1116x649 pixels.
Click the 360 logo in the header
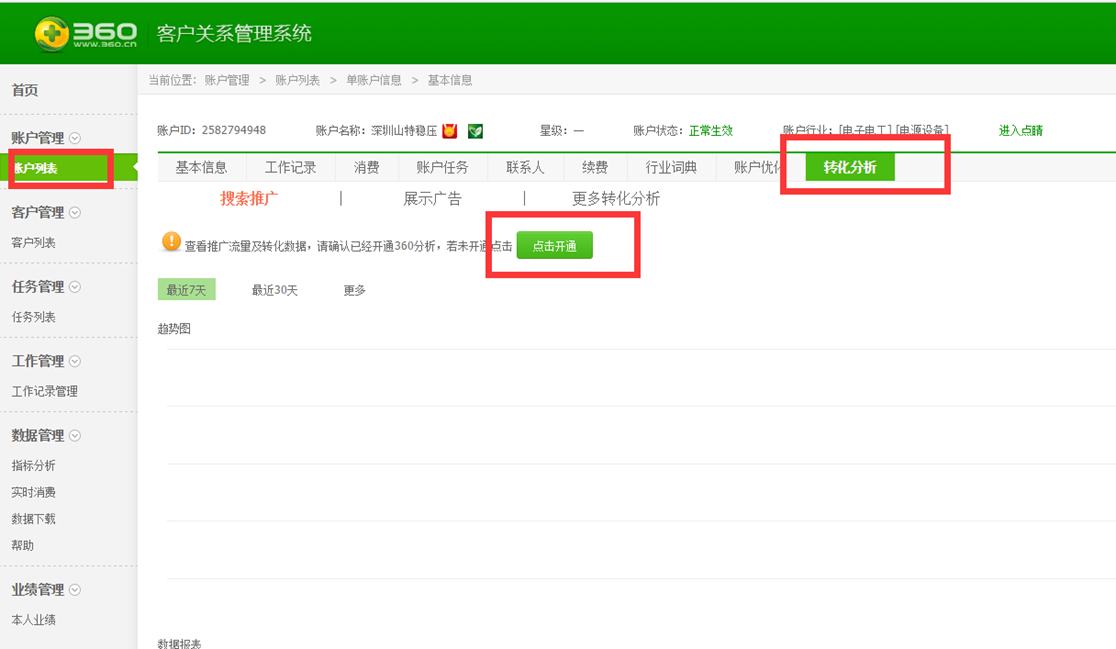tap(85, 34)
